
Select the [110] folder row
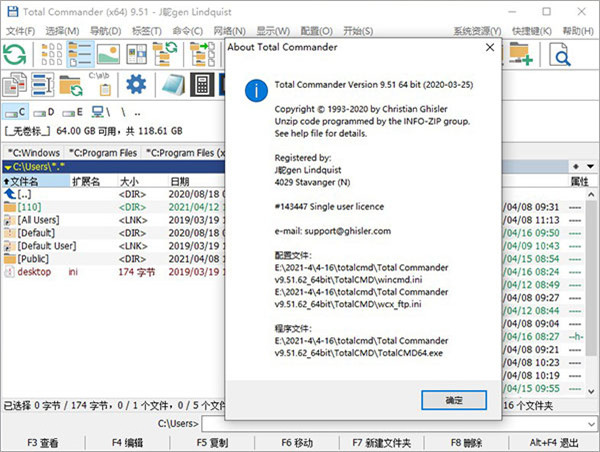[x=114, y=207]
